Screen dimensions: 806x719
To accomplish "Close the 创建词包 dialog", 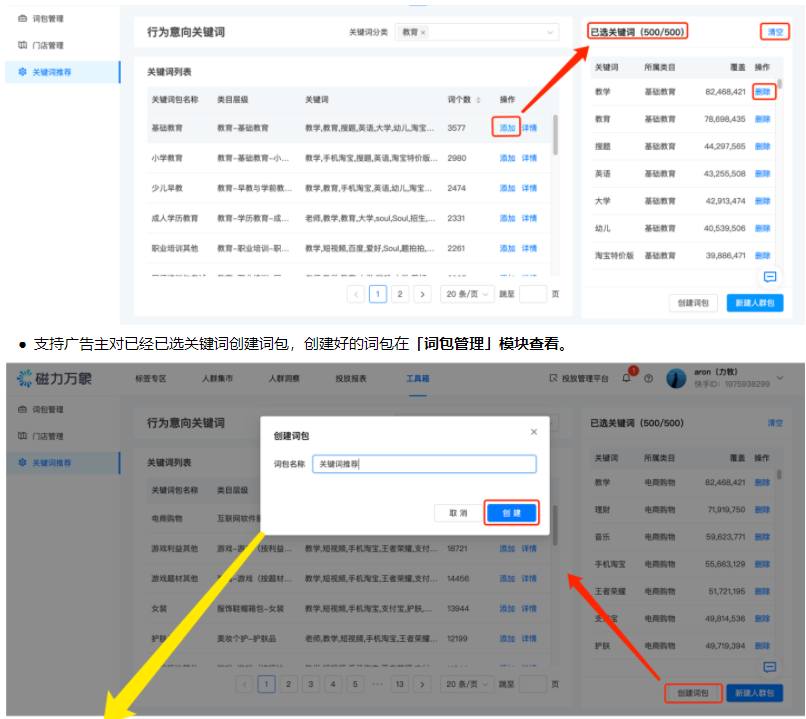I will [532, 429].
